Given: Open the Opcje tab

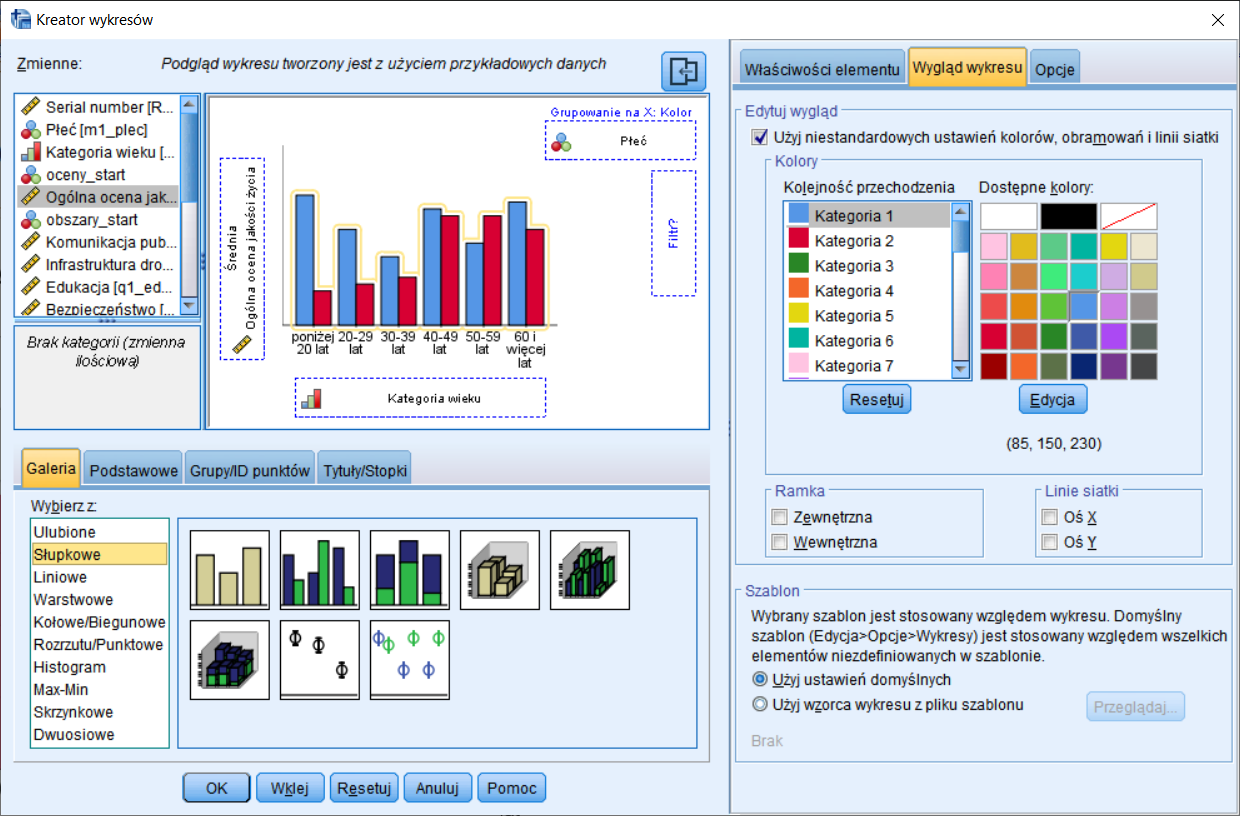Looking at the screenshot, I should click(x=1055, y=70).
